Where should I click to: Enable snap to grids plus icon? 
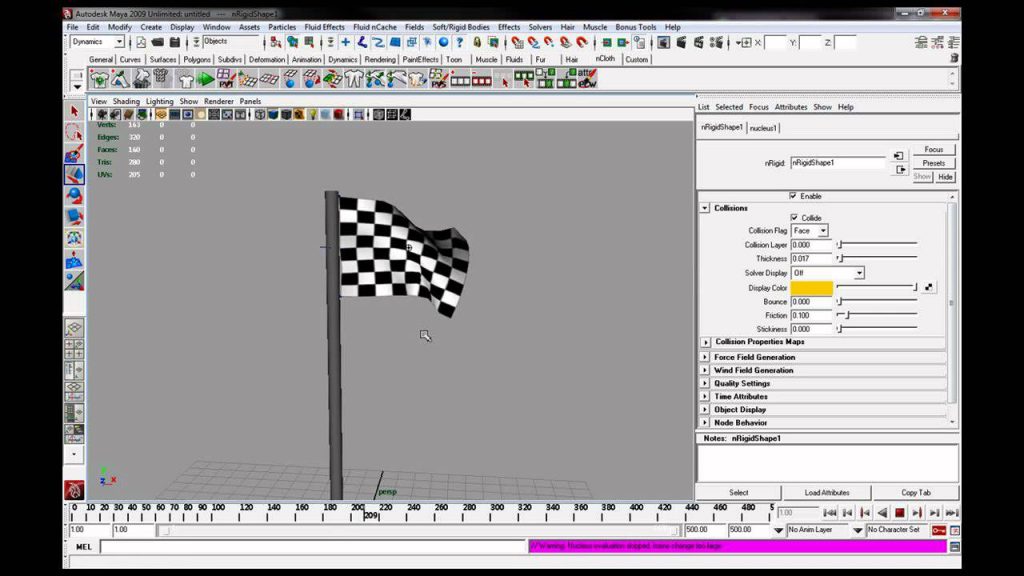click(x=345, y=42)
